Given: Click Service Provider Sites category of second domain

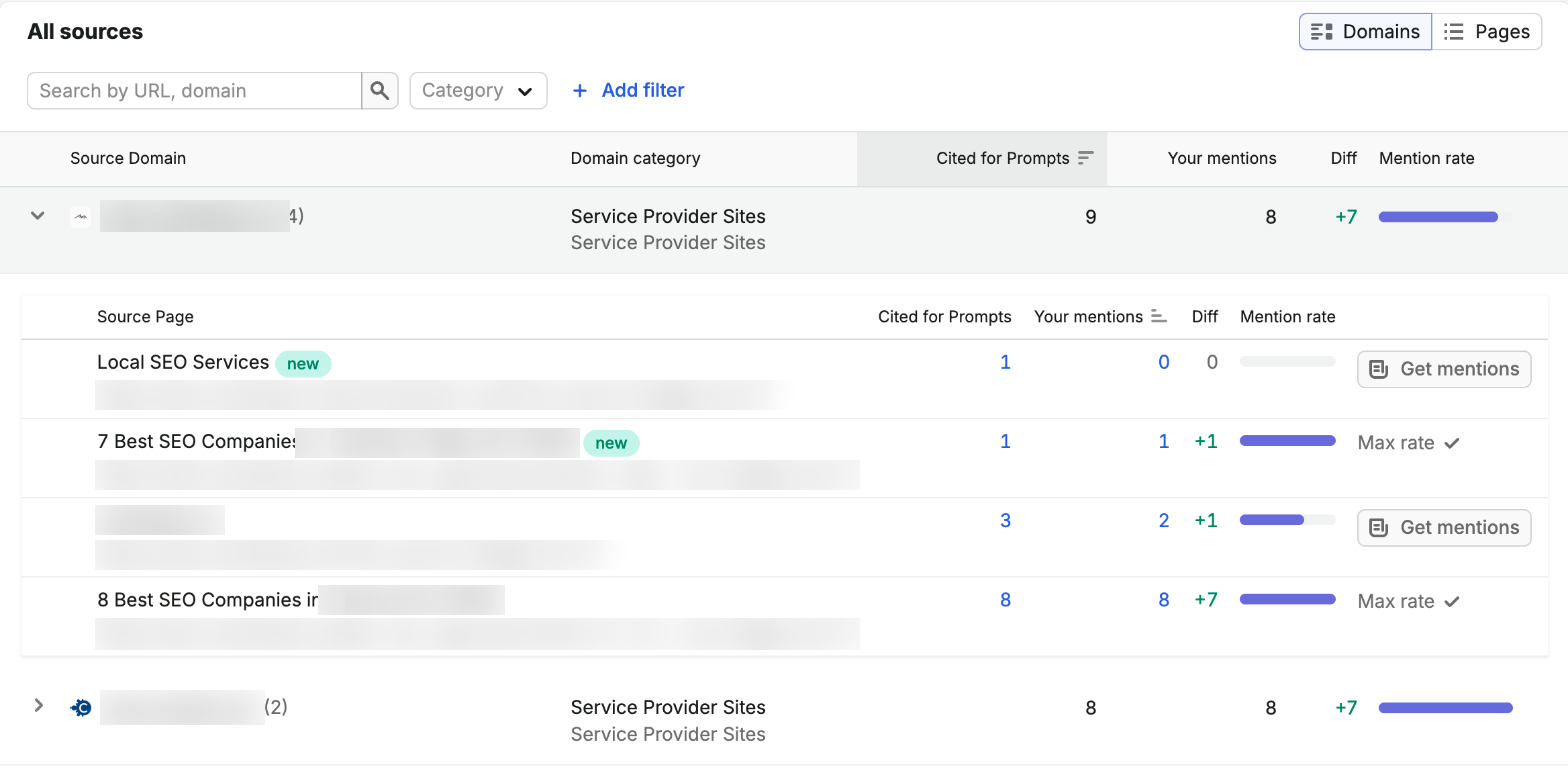Looking at the screenshot, I should (668, 707).
